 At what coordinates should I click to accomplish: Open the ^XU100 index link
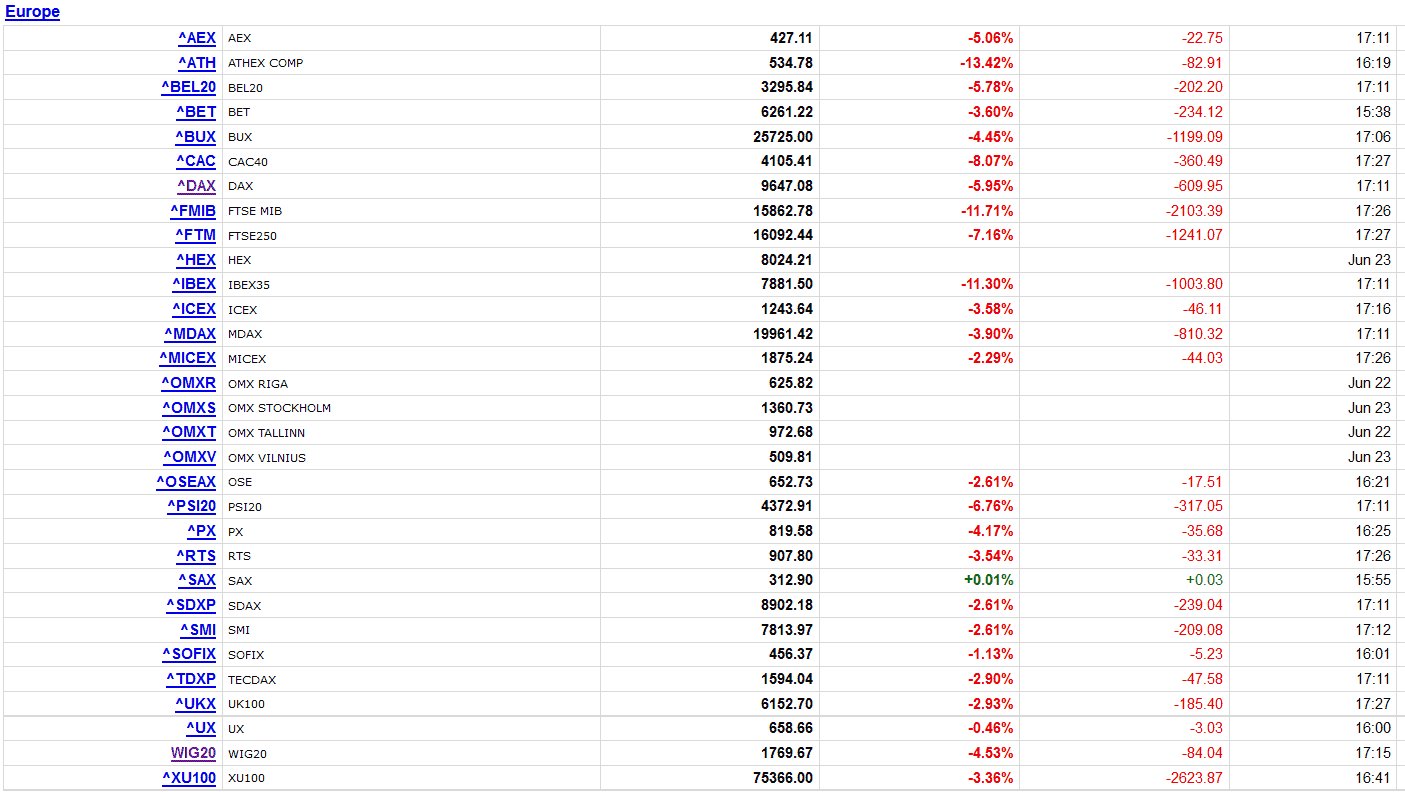pos(189,777)
